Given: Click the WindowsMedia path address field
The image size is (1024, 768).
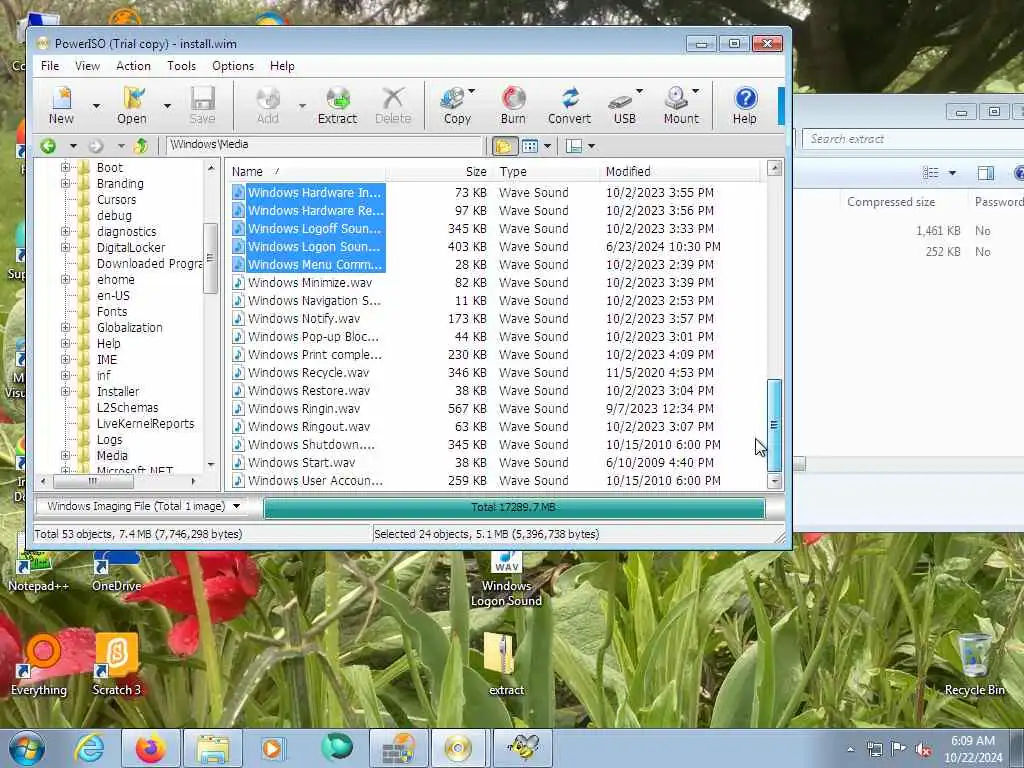Looking at the screenshot, I should (324, 145).
